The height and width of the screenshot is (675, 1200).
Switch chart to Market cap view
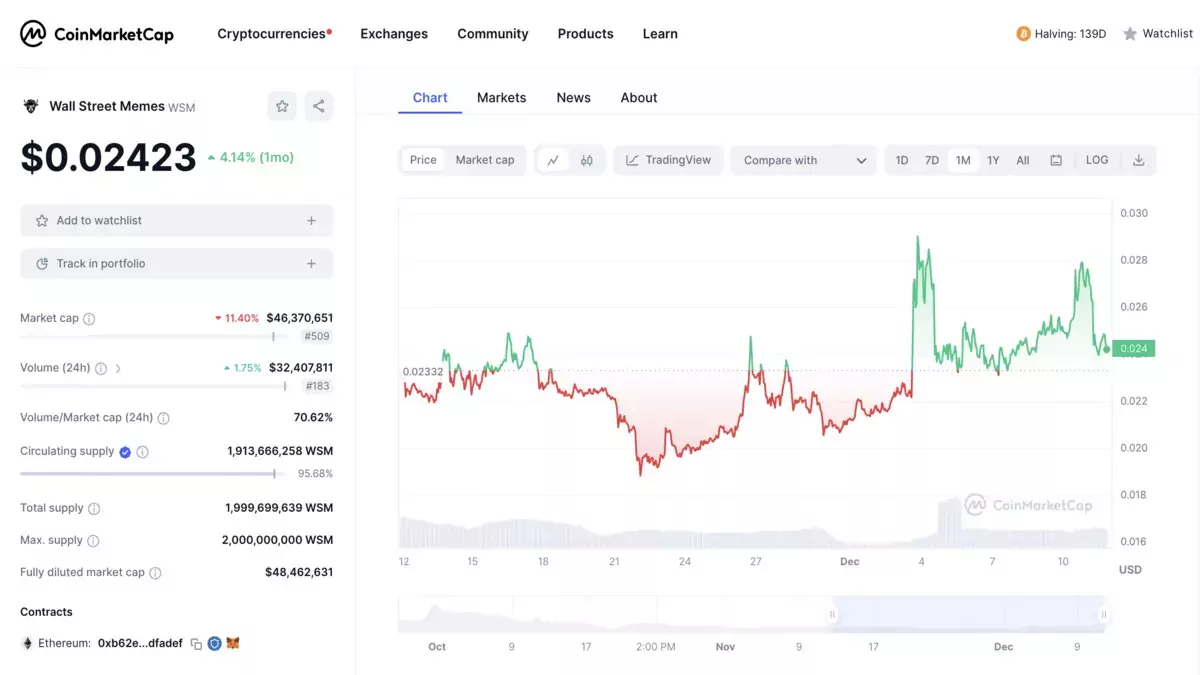click(485, 160)
